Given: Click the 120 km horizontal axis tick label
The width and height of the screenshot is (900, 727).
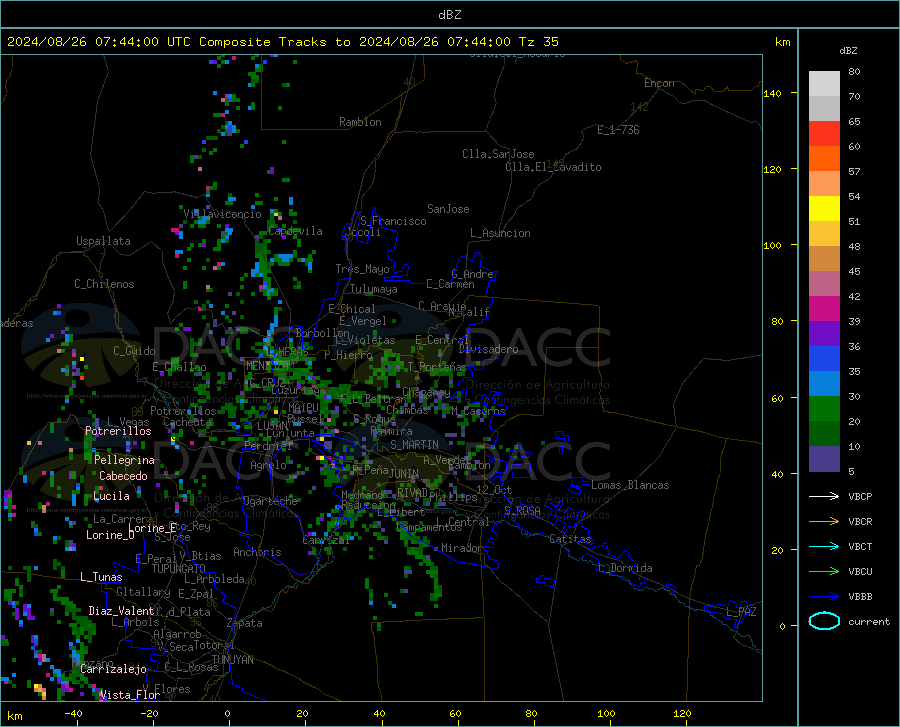Looking at the screenshot, I should [682, 714].
